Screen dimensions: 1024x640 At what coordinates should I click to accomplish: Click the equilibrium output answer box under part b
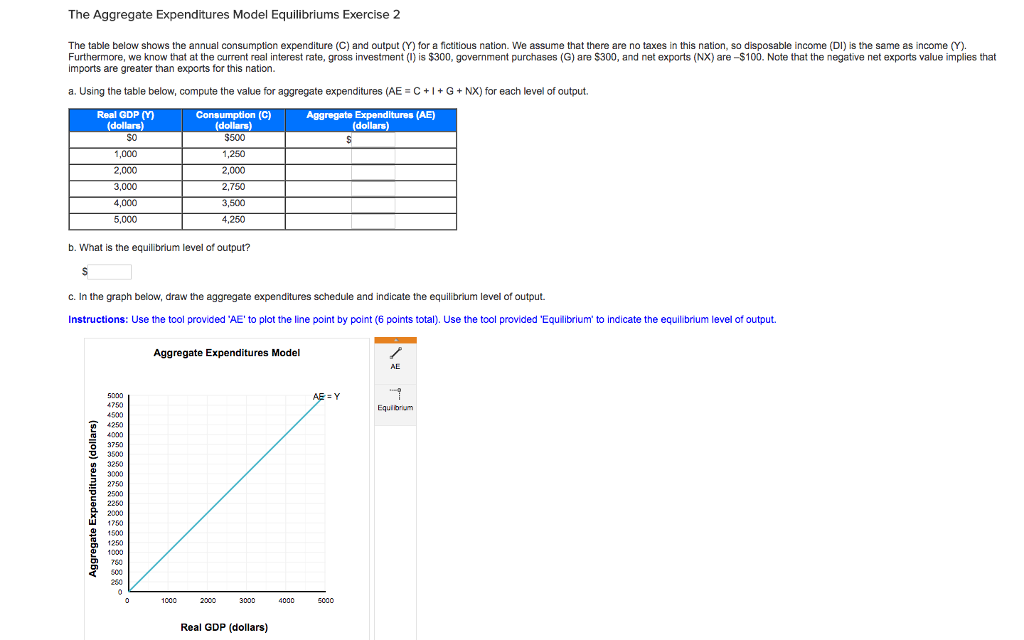[111, 271]
